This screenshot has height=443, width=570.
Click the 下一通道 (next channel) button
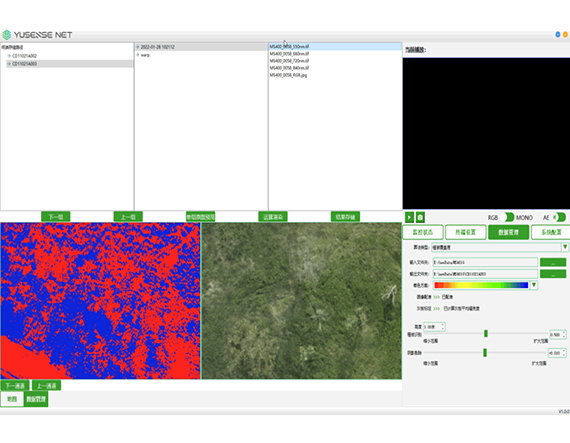point(15,386)
